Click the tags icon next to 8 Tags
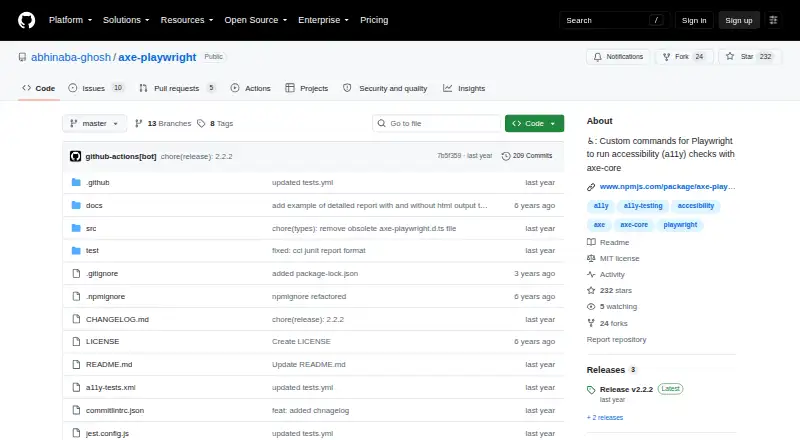The width and height of the screenshot is (800, 440). click(201, 124)
